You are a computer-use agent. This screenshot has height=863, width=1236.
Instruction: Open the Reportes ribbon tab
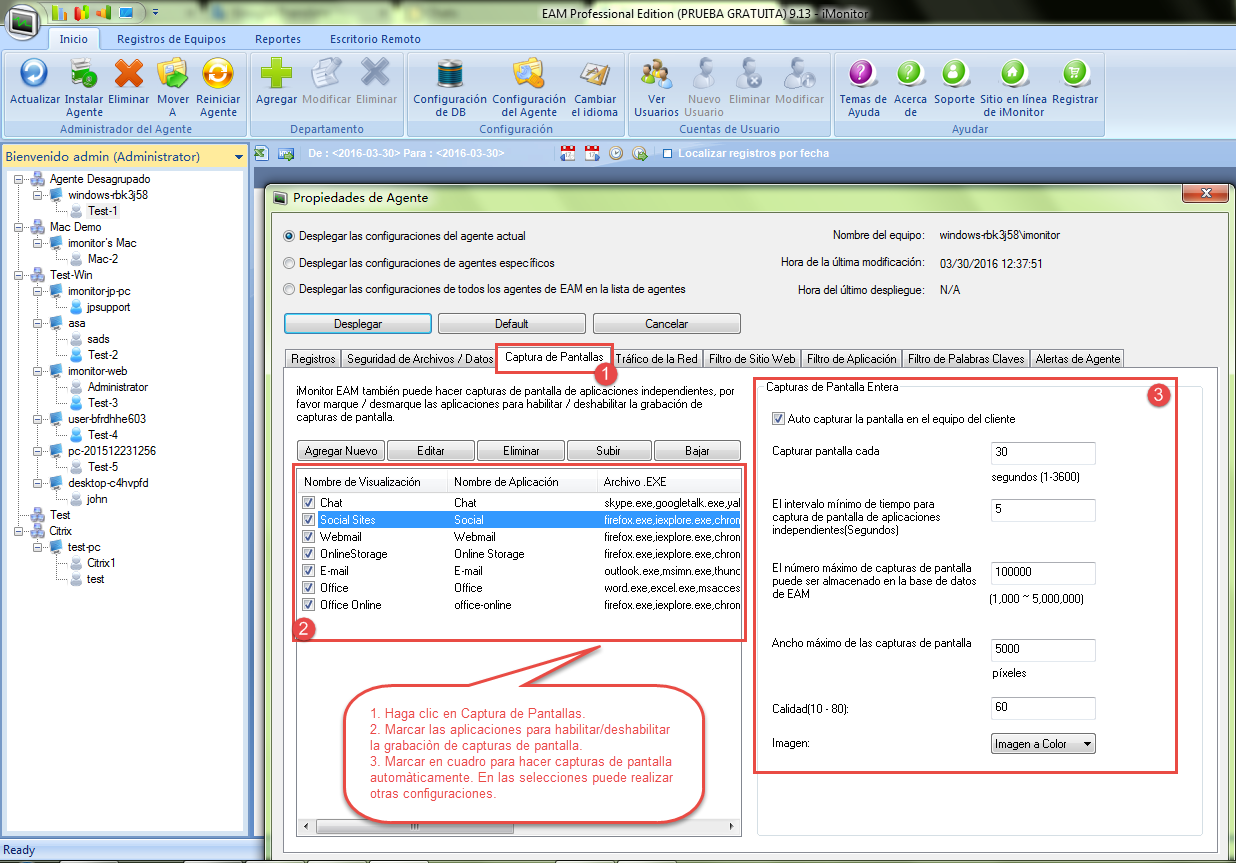click(x=277, y=39)
